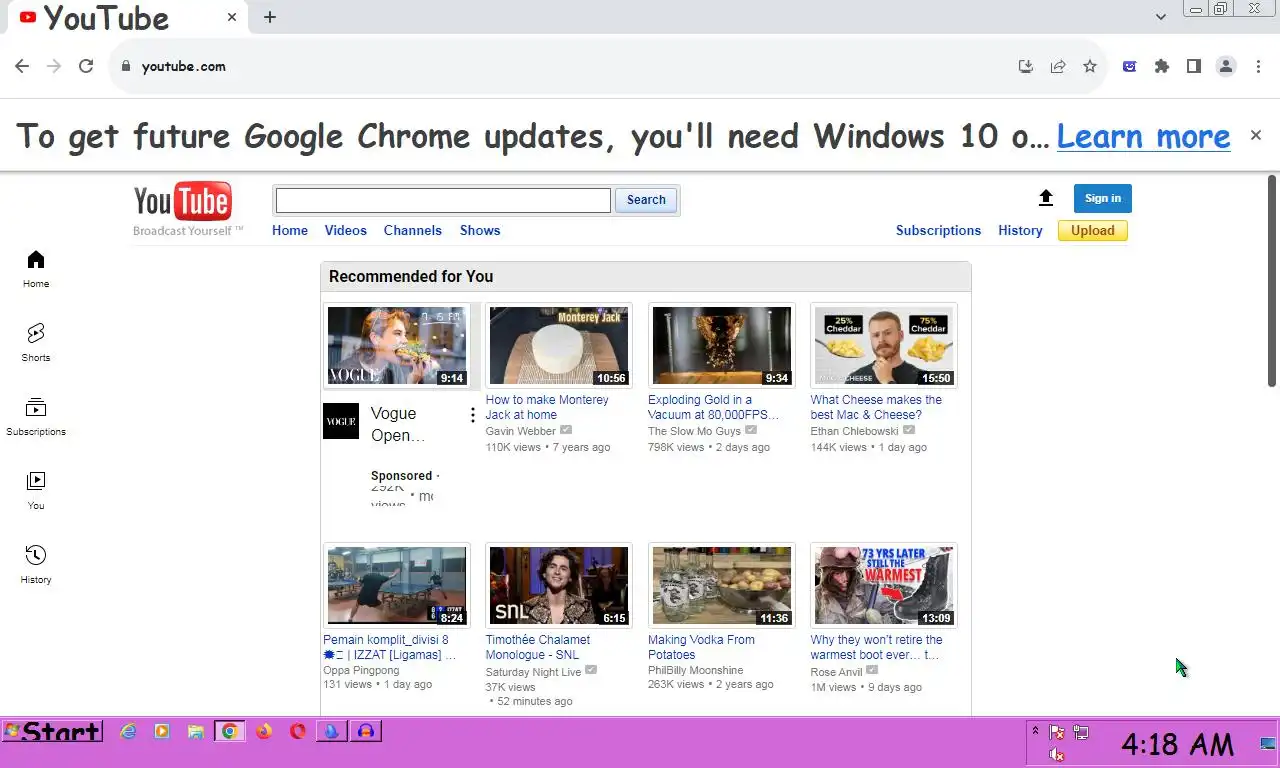1280x768 pixels.
Task: Click the purple extension icon in toolbar
Action: 1129,66
